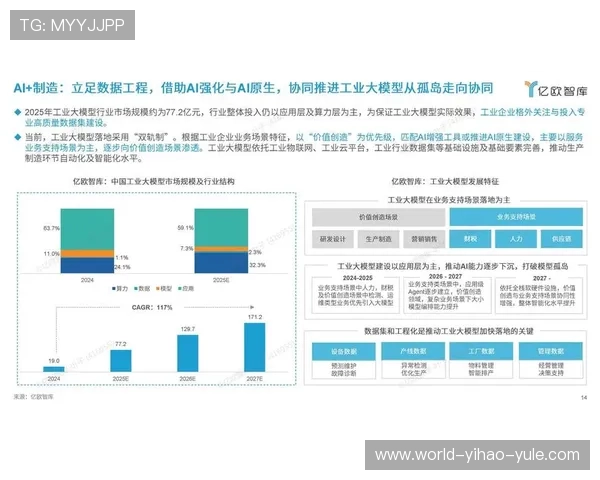
Task: Click the green segment of the 2024 stacked bar
Action: point(87,229)
